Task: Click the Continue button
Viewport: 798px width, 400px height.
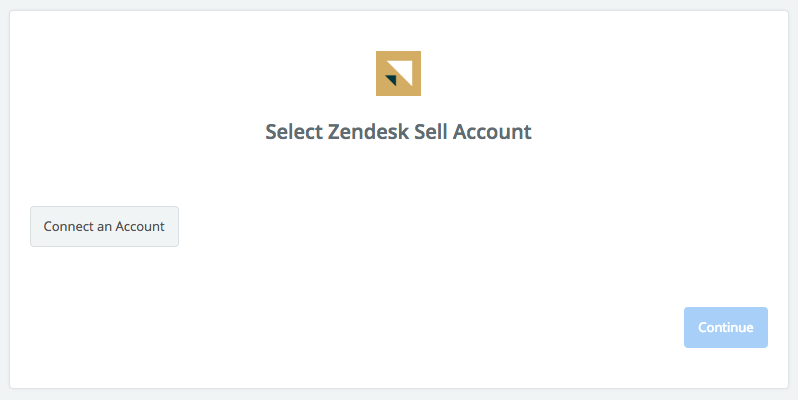Action: click(726, 327)
